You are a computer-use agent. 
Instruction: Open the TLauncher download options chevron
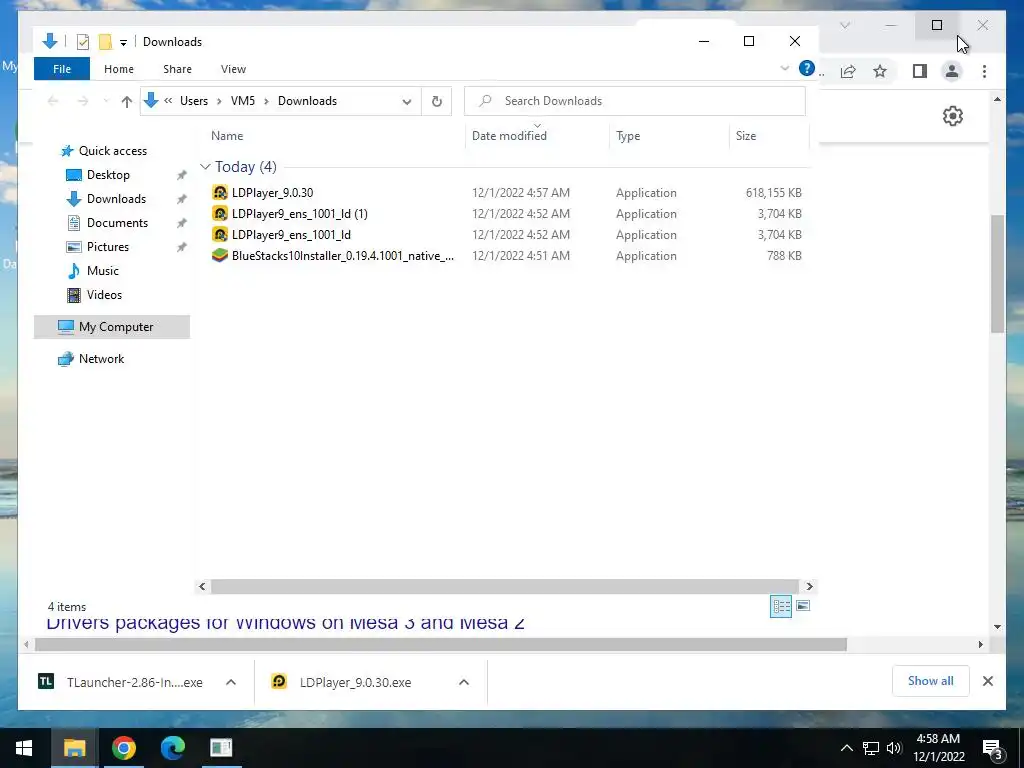(231, 682)
